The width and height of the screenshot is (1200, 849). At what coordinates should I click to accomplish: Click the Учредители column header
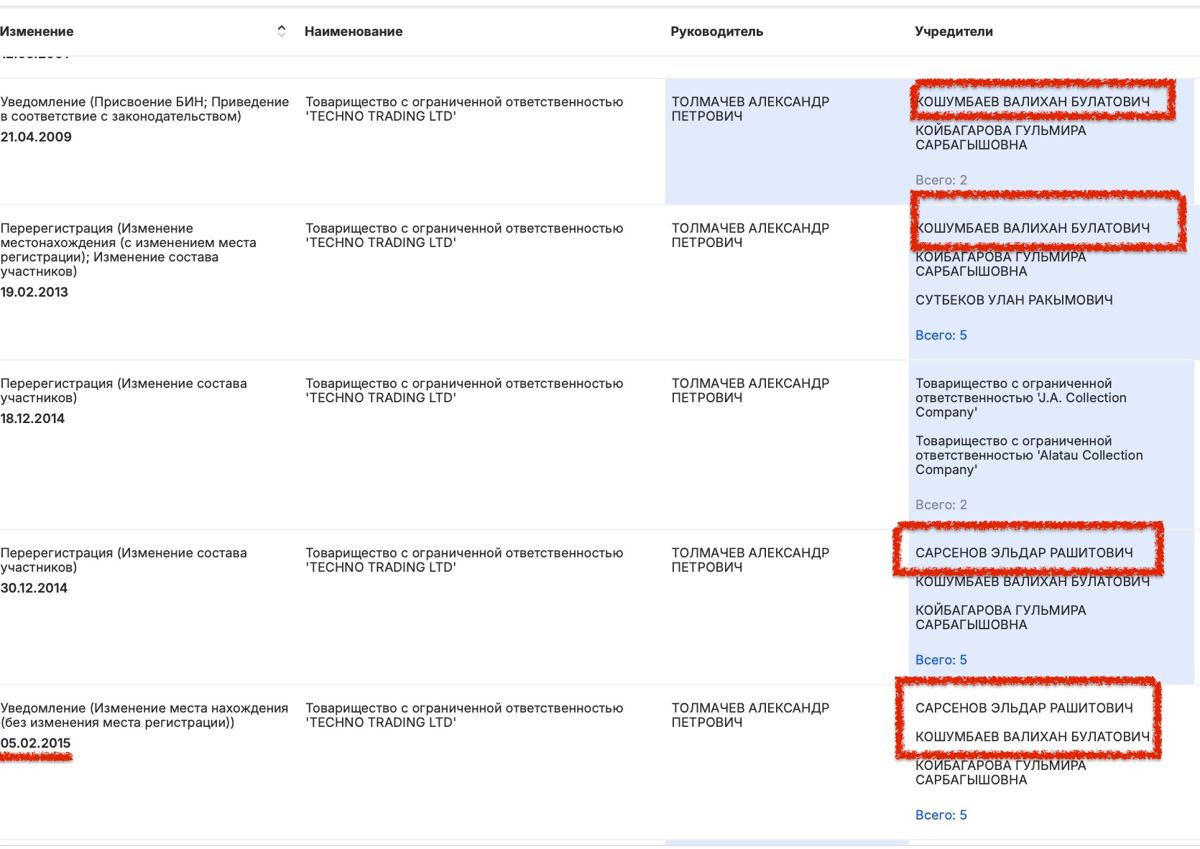point(954,31)
